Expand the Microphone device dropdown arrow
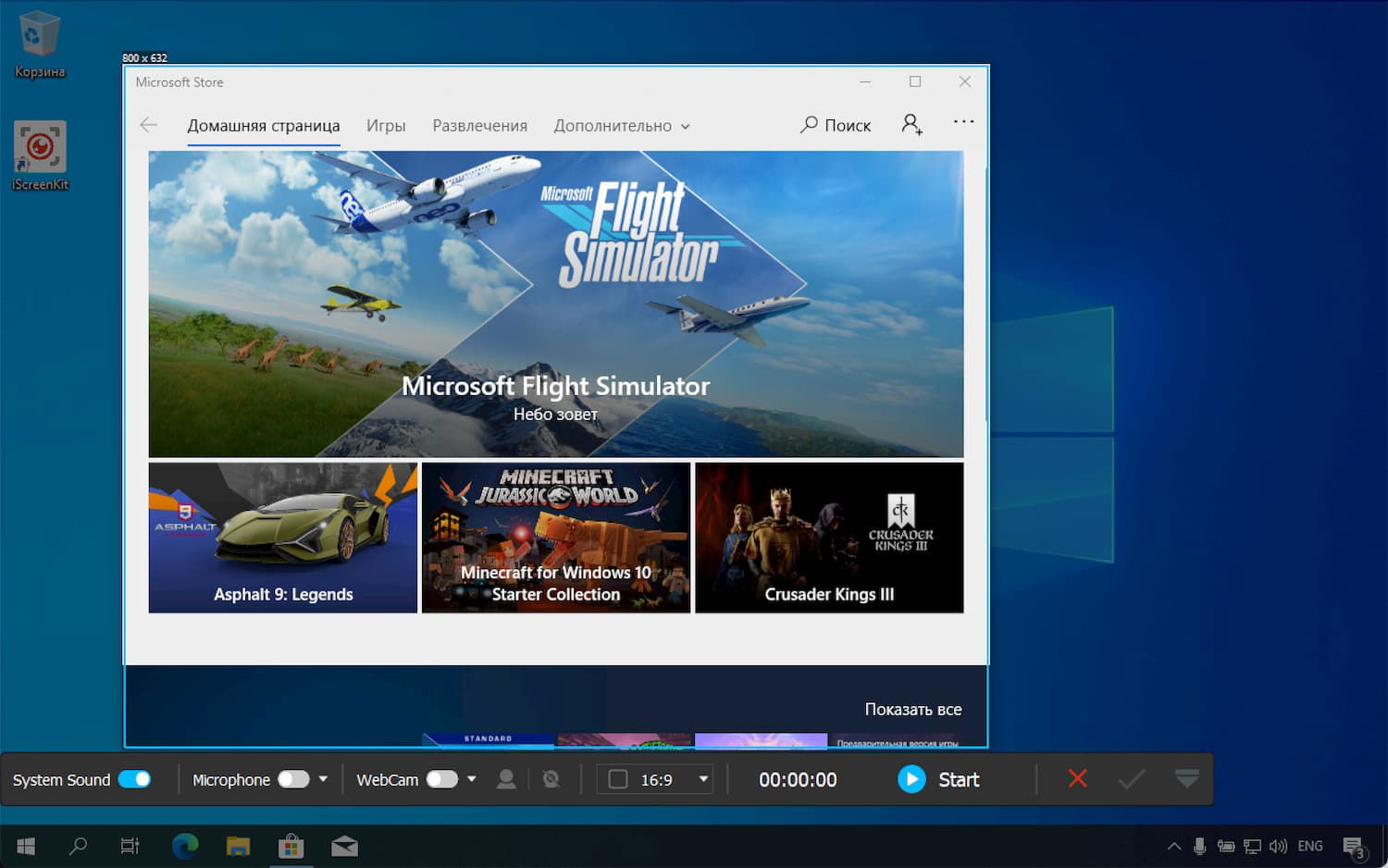The image size is (1388, 868). (x=323, y=779)
